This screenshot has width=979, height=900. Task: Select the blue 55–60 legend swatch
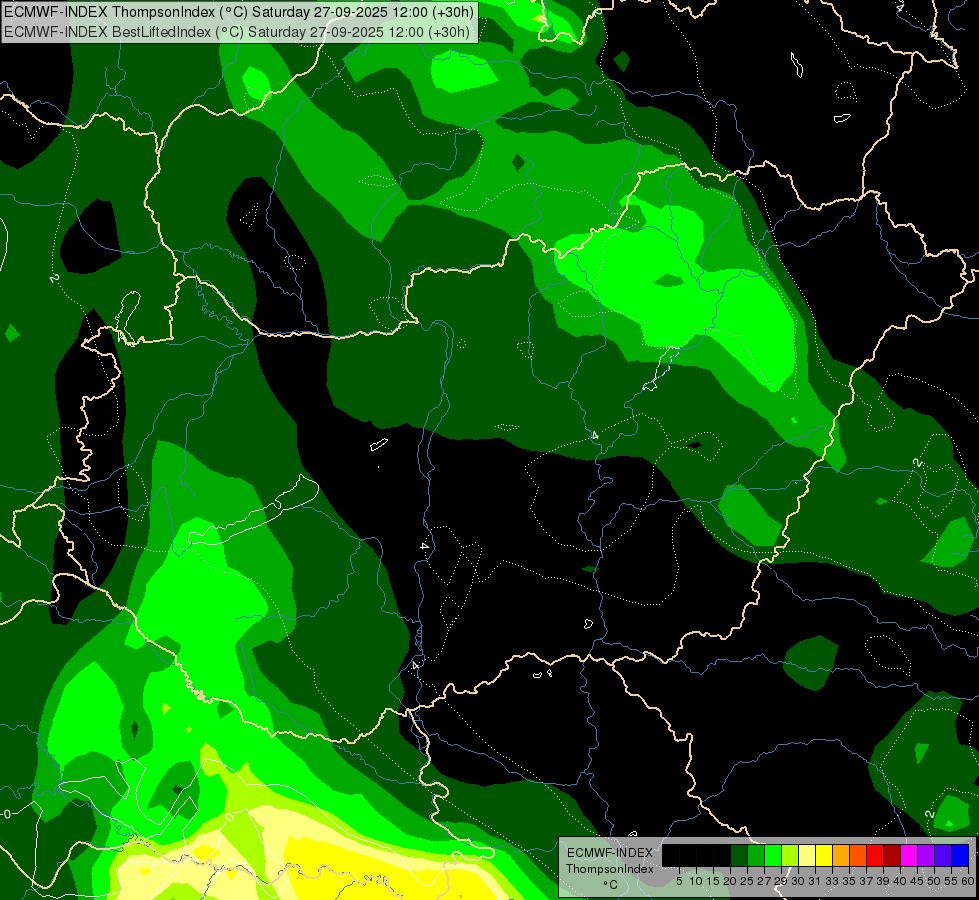(x=960, y=855)
